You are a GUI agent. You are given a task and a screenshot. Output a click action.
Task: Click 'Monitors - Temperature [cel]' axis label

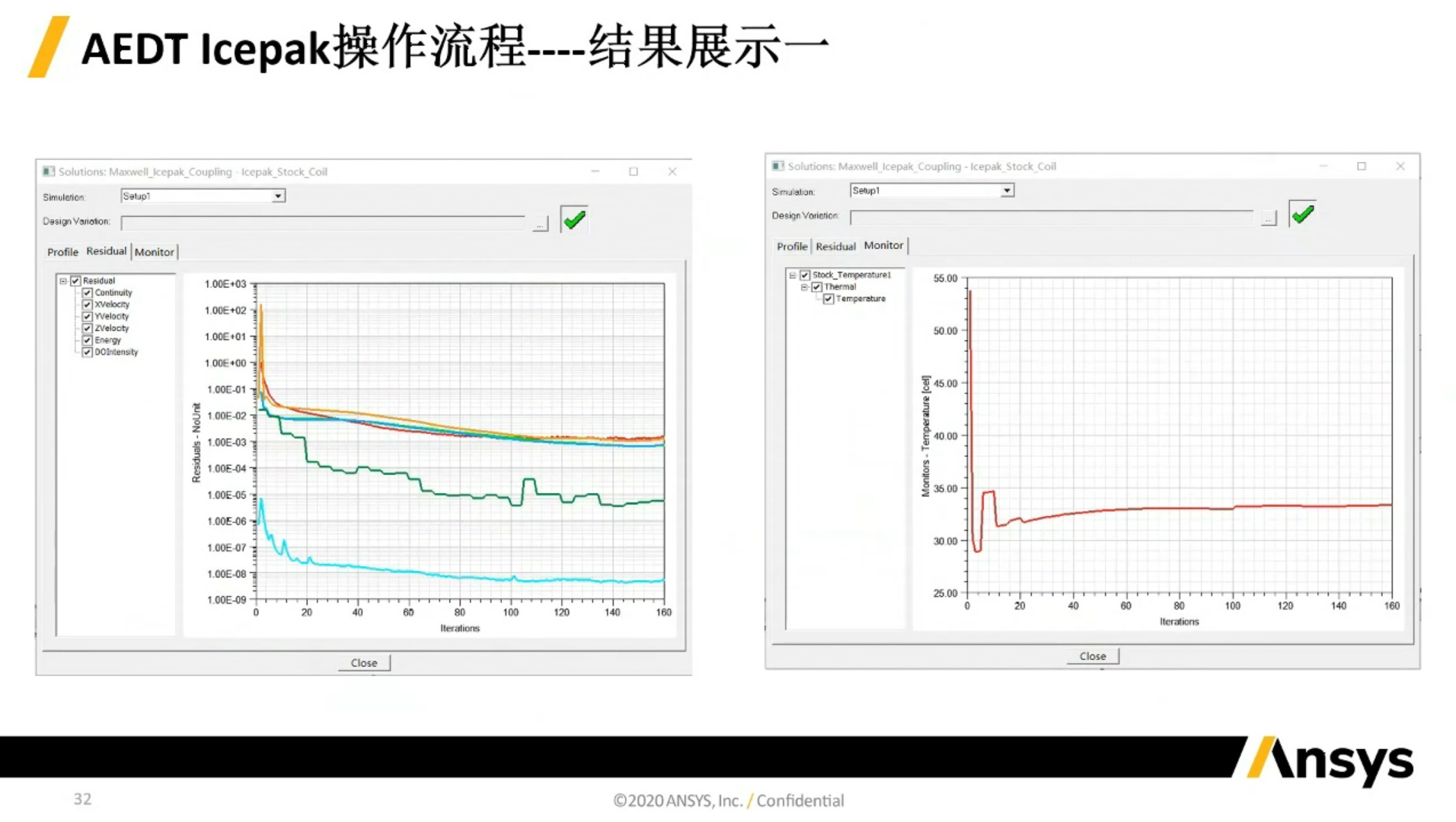click(926, 436)
